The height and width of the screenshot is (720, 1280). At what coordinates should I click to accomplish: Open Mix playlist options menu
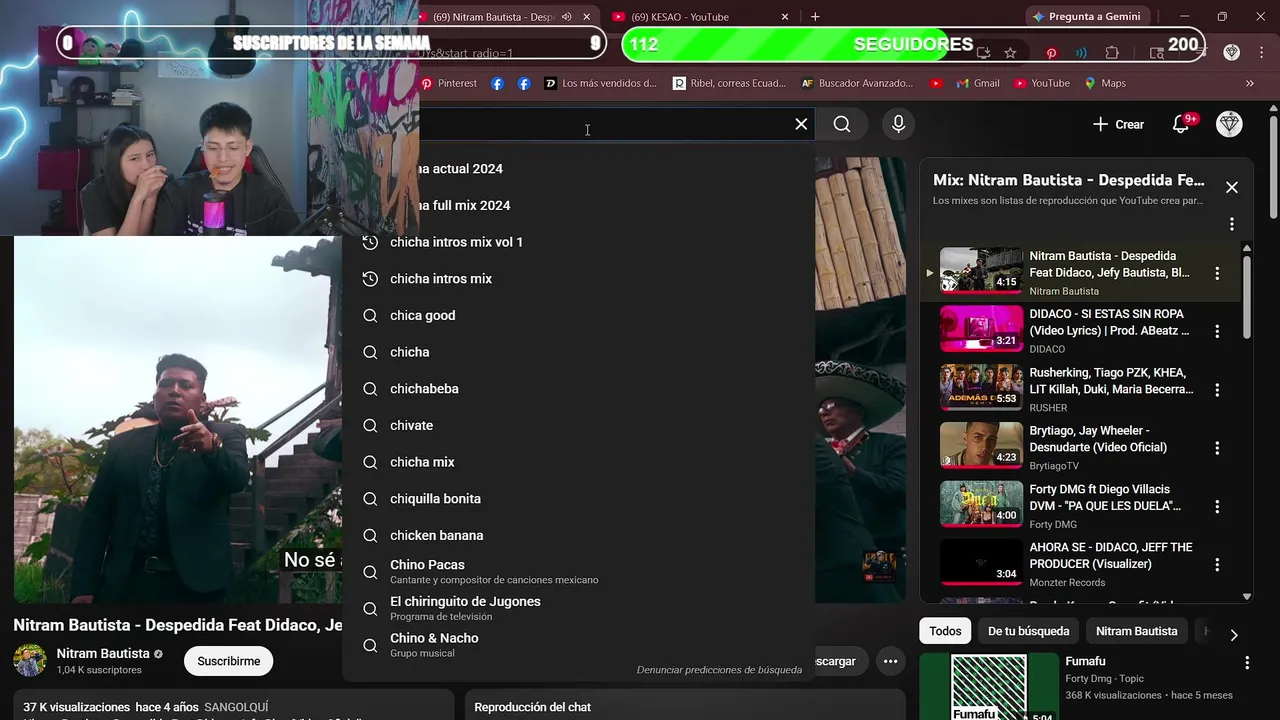[x=1232, y=224]
